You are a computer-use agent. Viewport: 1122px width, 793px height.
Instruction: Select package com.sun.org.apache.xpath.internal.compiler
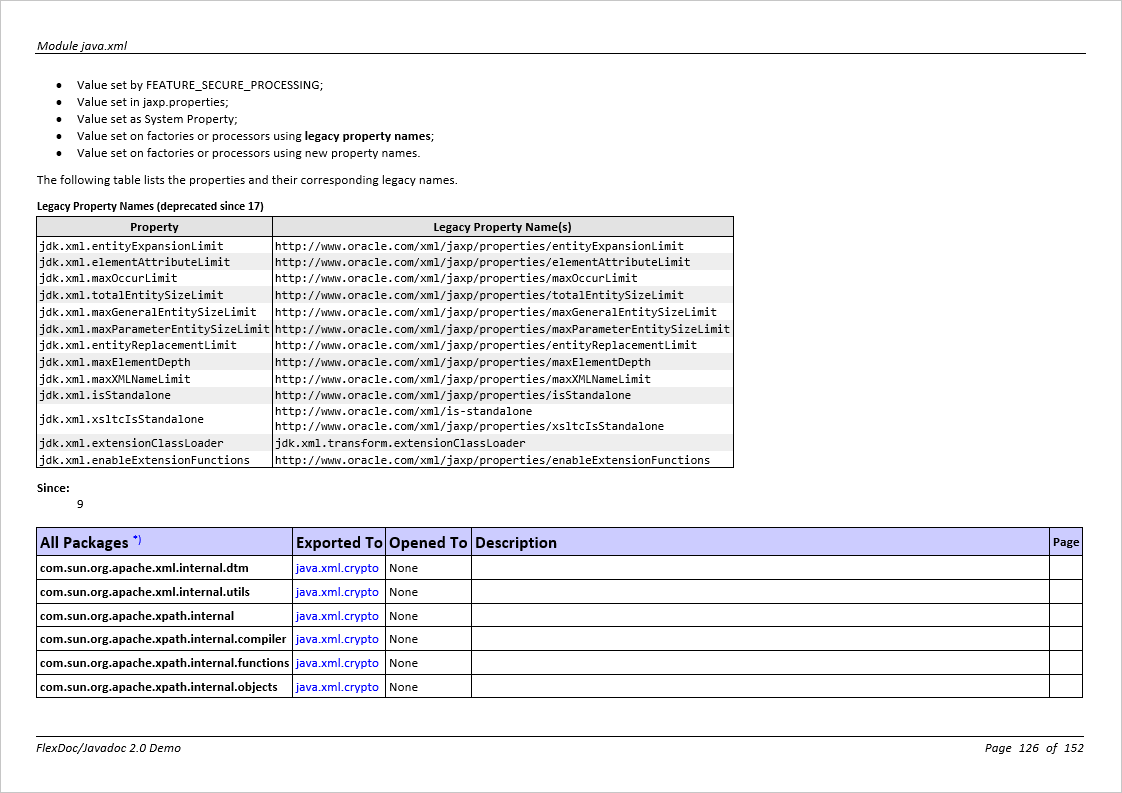click(163, 639)
